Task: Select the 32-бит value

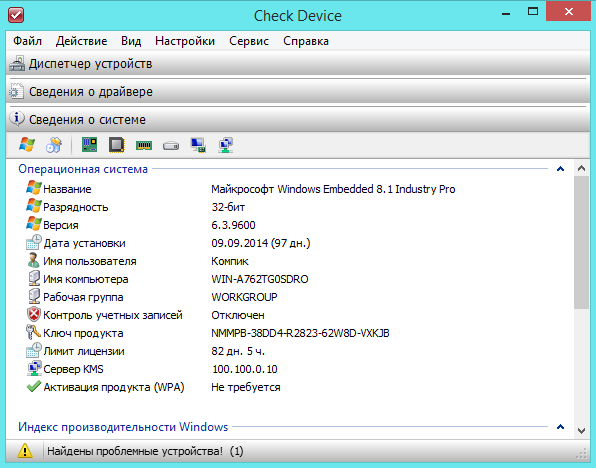Action: [228, 207]
